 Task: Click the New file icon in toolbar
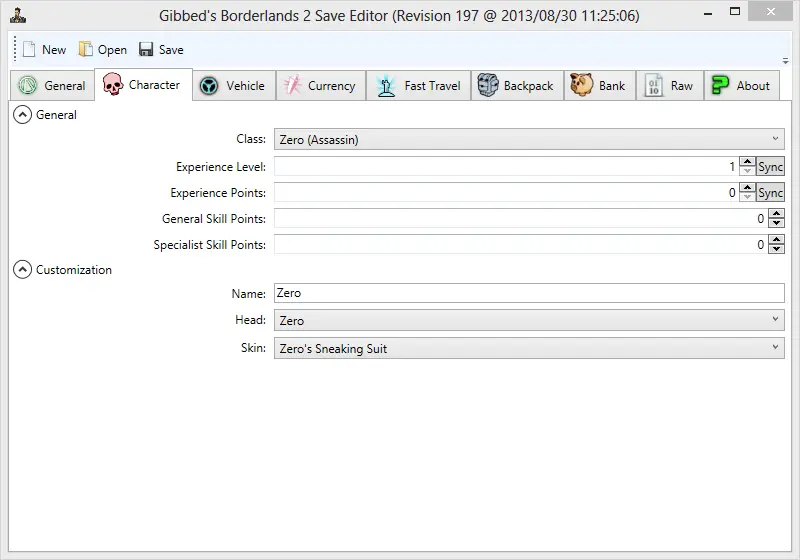coord(28,50)
